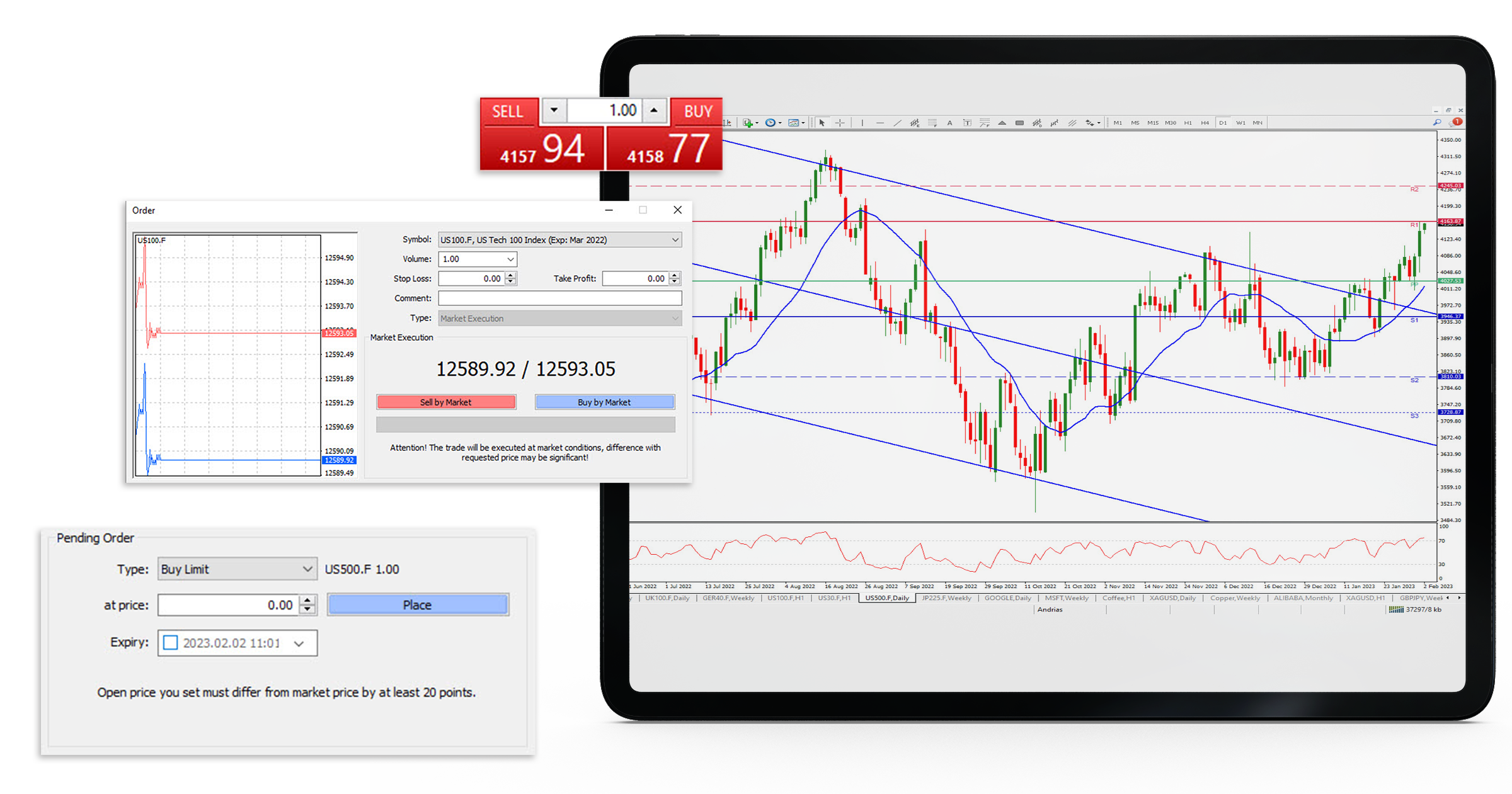
Task: Select the cursor arrow tool
Action: 822,123
